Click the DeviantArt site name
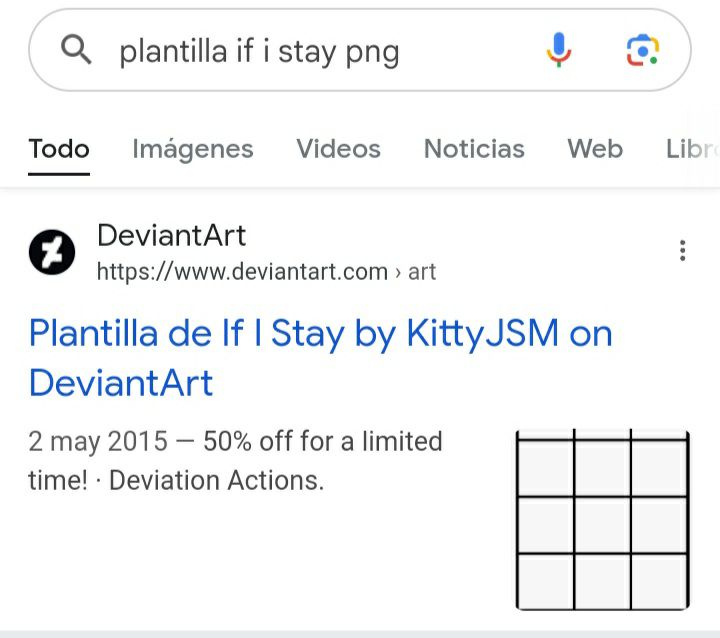This screenshot has width=720, height=638. [x=172, y=236]
